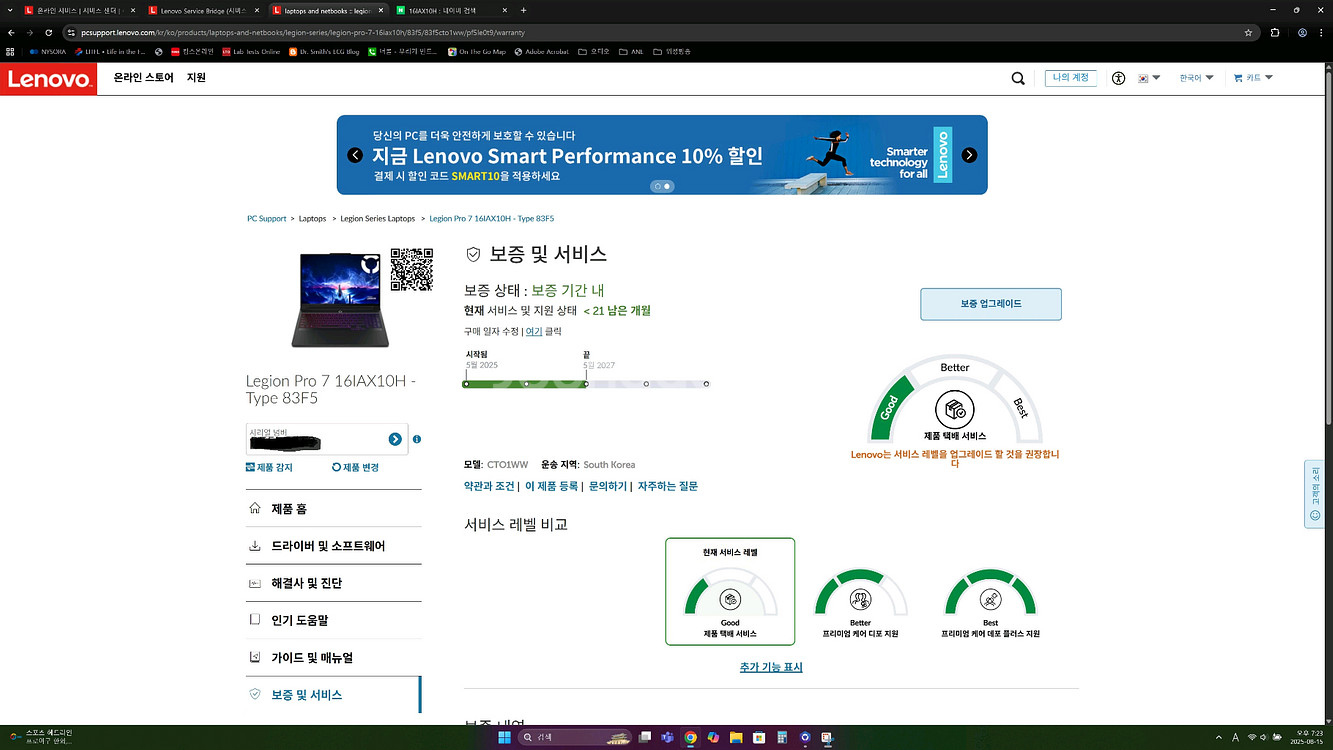Screen dimensions: 1333x750
Task: Reload the page
Action: pos(48,32)
